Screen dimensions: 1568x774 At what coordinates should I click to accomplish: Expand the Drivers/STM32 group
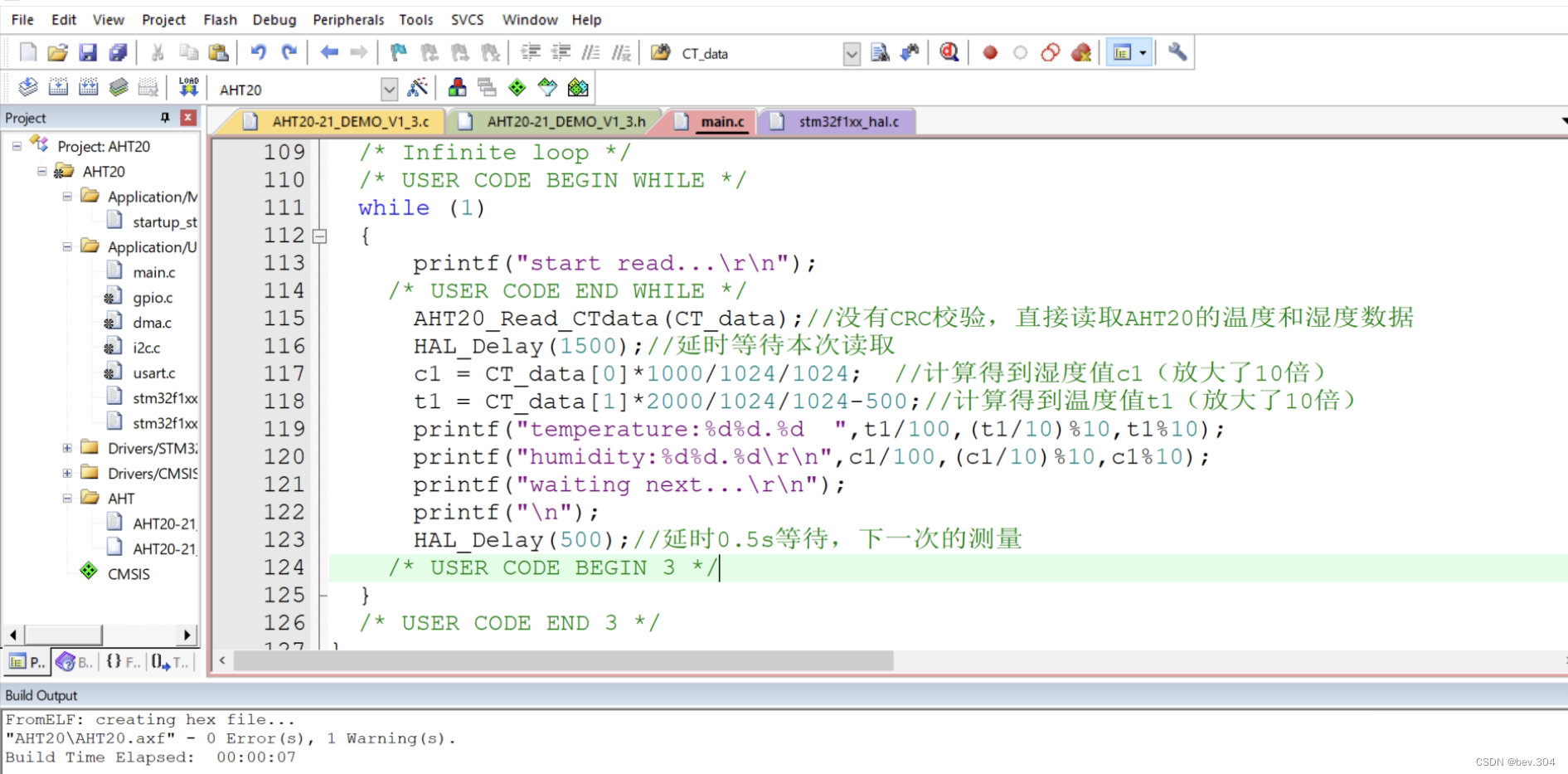(67, 448)
